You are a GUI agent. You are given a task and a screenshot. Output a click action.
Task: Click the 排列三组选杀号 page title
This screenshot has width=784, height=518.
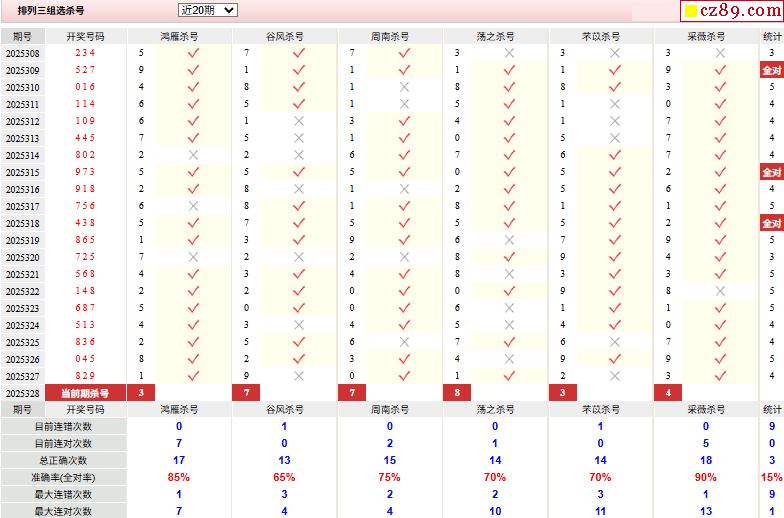51,10
